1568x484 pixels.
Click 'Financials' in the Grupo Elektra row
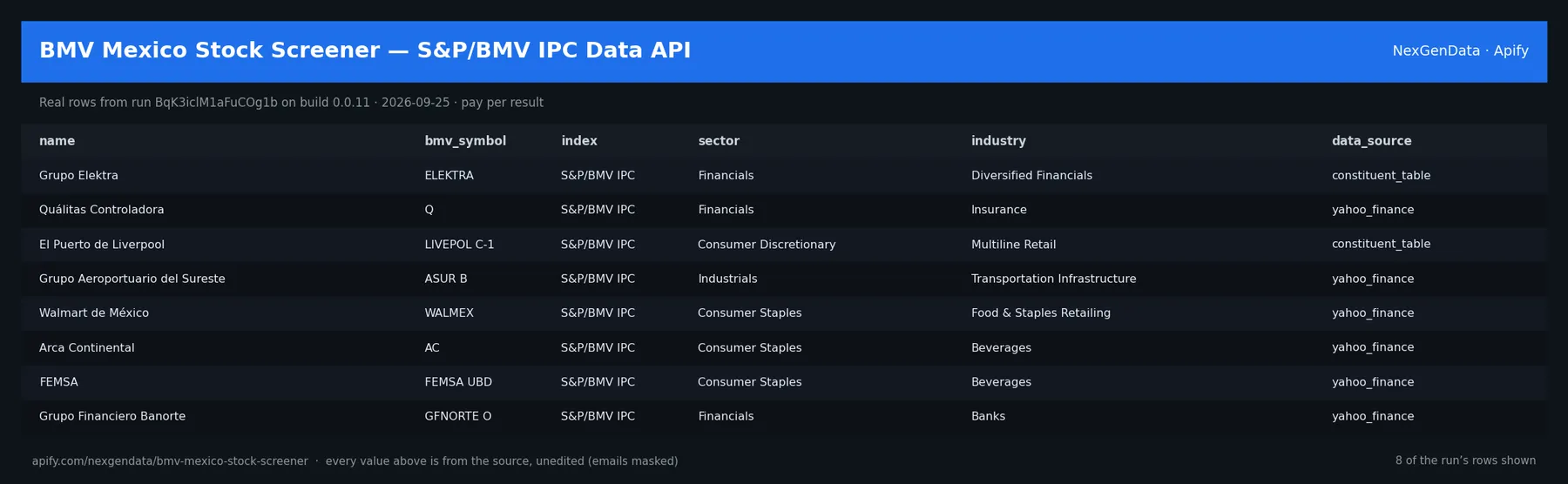pyautogui.click(x=726, y=176)
